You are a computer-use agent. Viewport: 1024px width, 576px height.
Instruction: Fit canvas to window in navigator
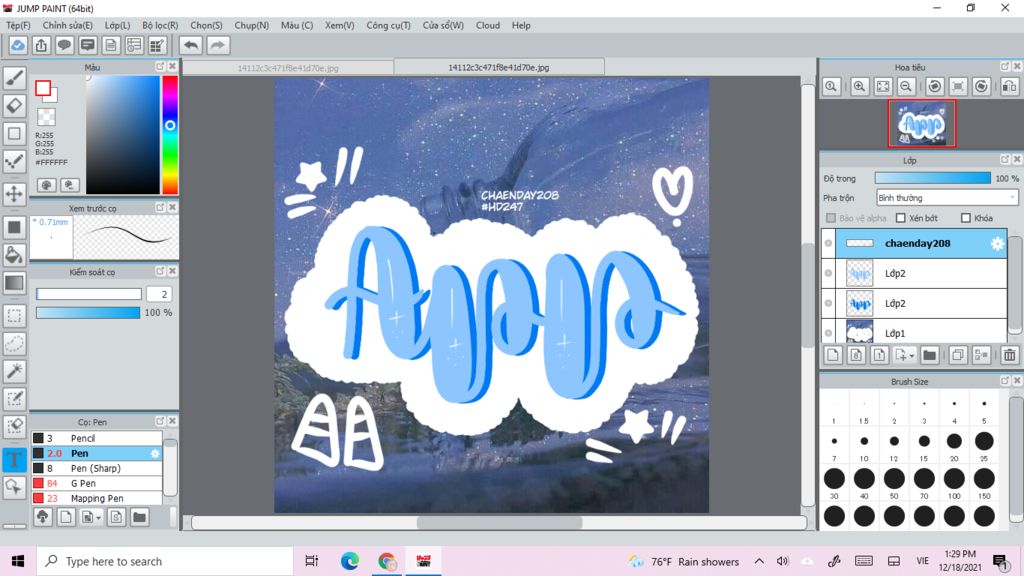point(883,86)
